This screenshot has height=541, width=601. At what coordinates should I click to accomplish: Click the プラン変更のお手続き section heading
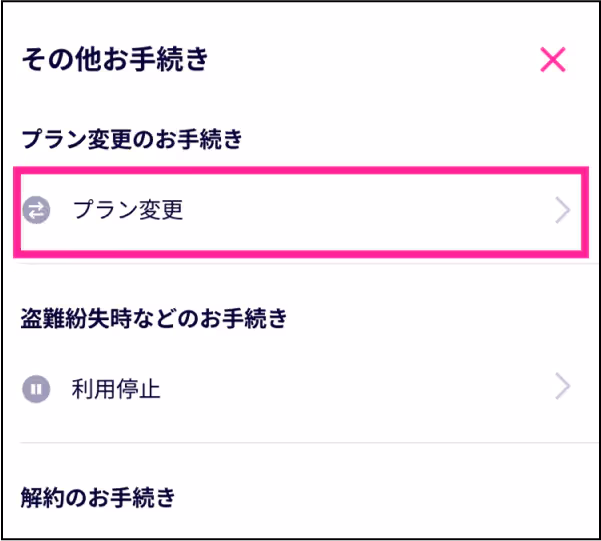point(131,140)
